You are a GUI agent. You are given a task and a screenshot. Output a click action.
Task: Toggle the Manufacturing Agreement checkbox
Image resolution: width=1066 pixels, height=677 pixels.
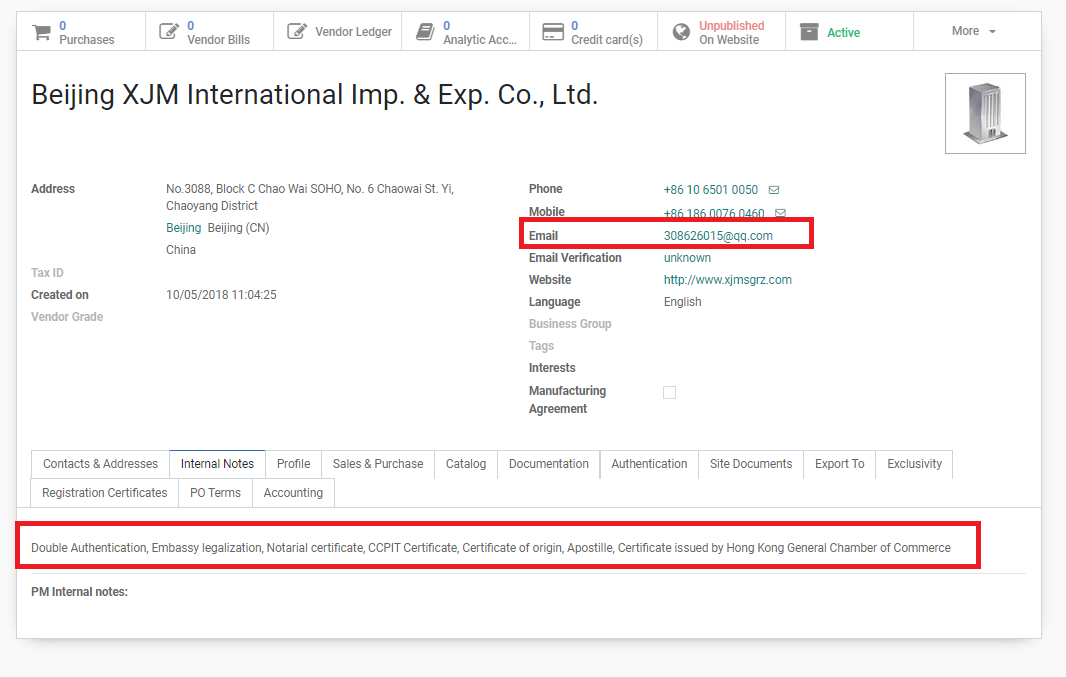[x=670, y=392]
